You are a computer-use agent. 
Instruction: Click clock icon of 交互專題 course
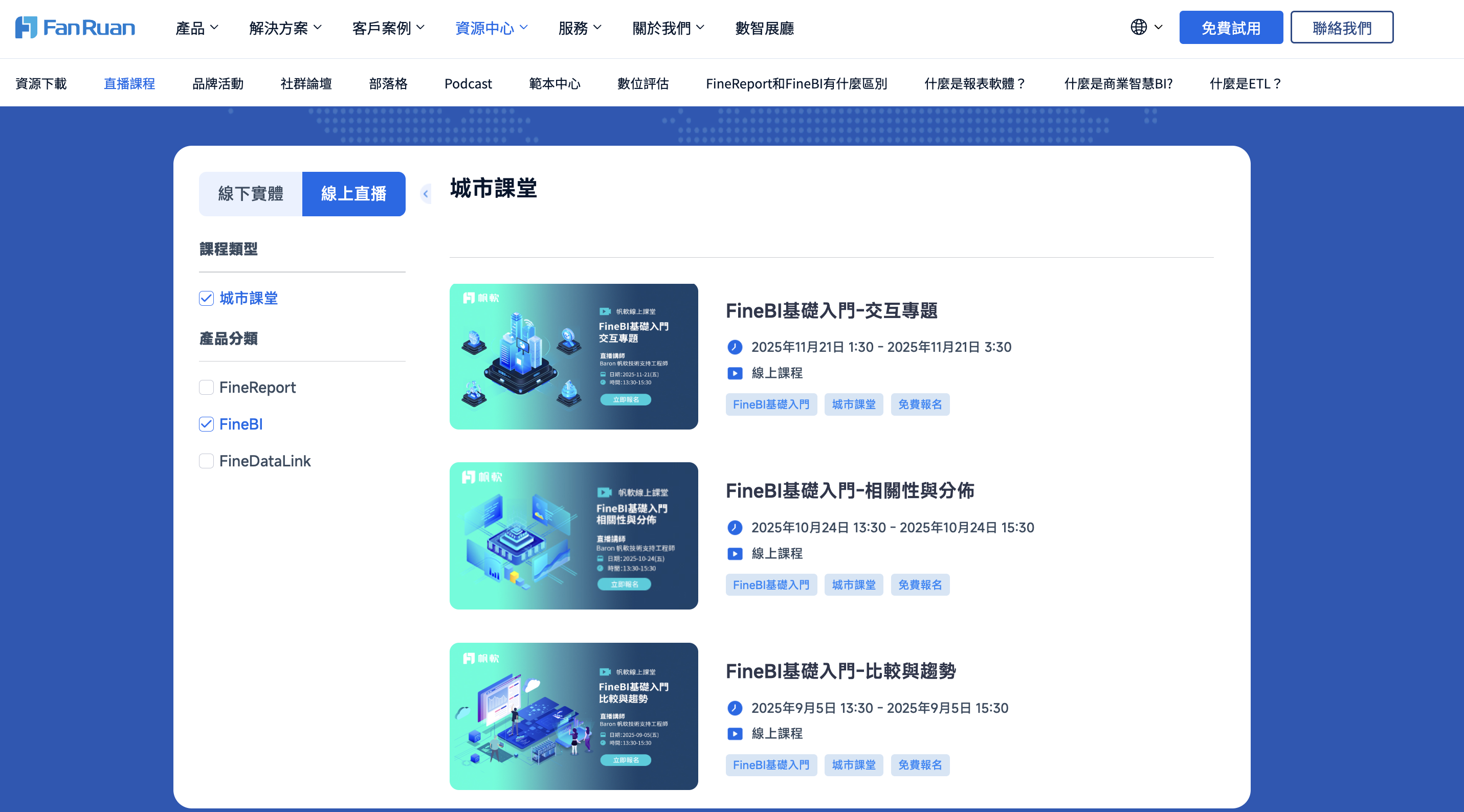(735, 347)
